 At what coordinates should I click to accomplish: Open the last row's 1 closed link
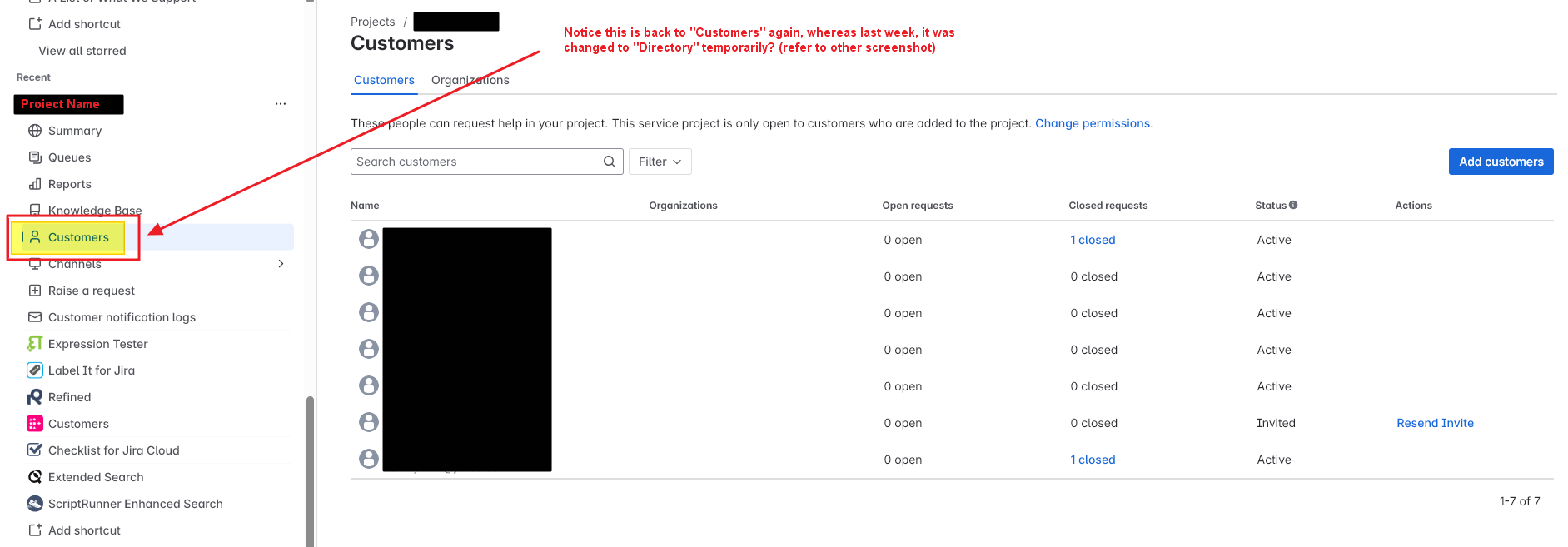pyautogui.click(x=1093, y=460)
